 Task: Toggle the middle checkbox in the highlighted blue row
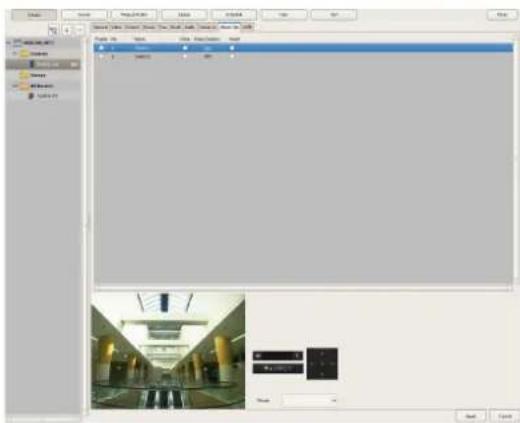pos(185,48)
